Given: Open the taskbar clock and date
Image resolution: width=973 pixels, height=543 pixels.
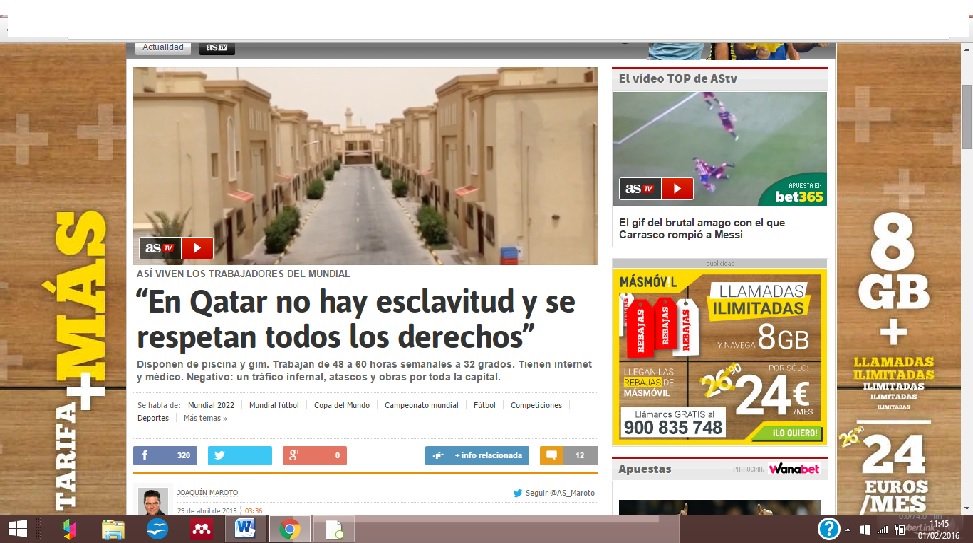Looking at the screenshot, I should coord(938,529).
